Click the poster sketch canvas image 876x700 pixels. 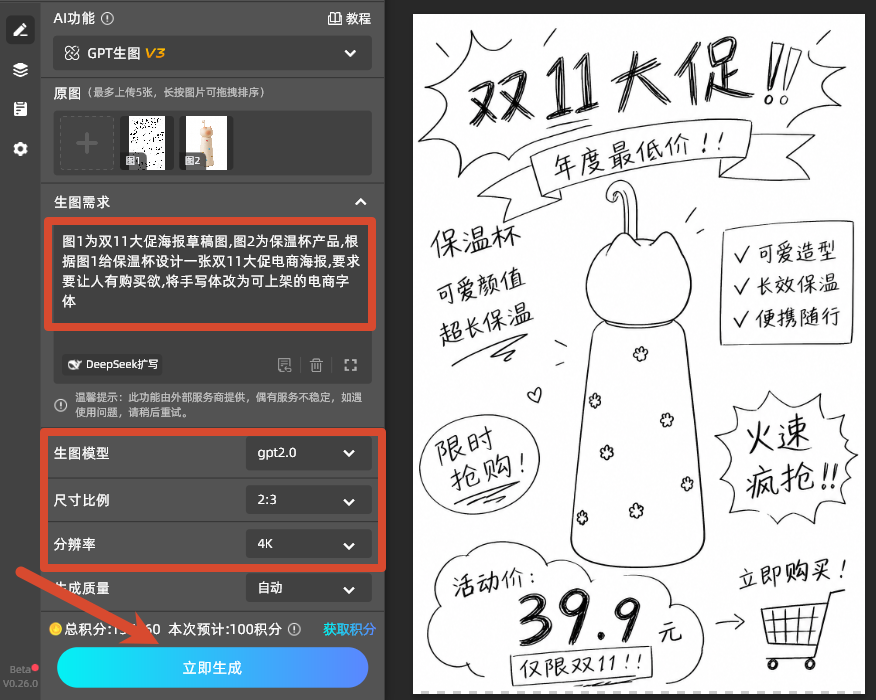point(639,354)
